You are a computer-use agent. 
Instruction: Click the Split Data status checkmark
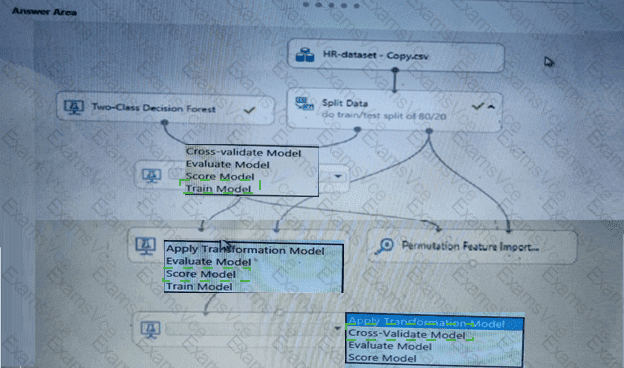478,106
